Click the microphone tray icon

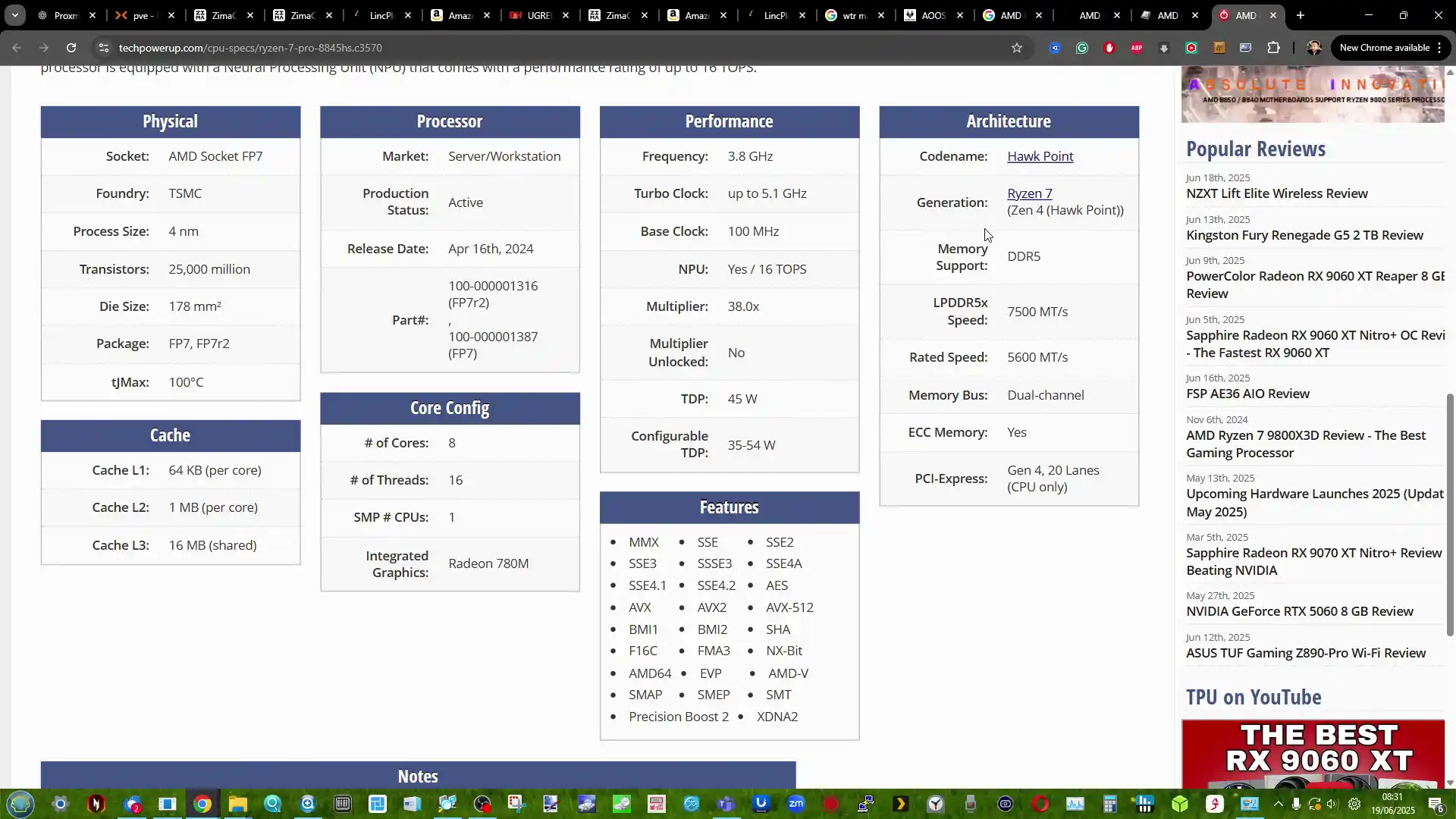(1297, 804)
